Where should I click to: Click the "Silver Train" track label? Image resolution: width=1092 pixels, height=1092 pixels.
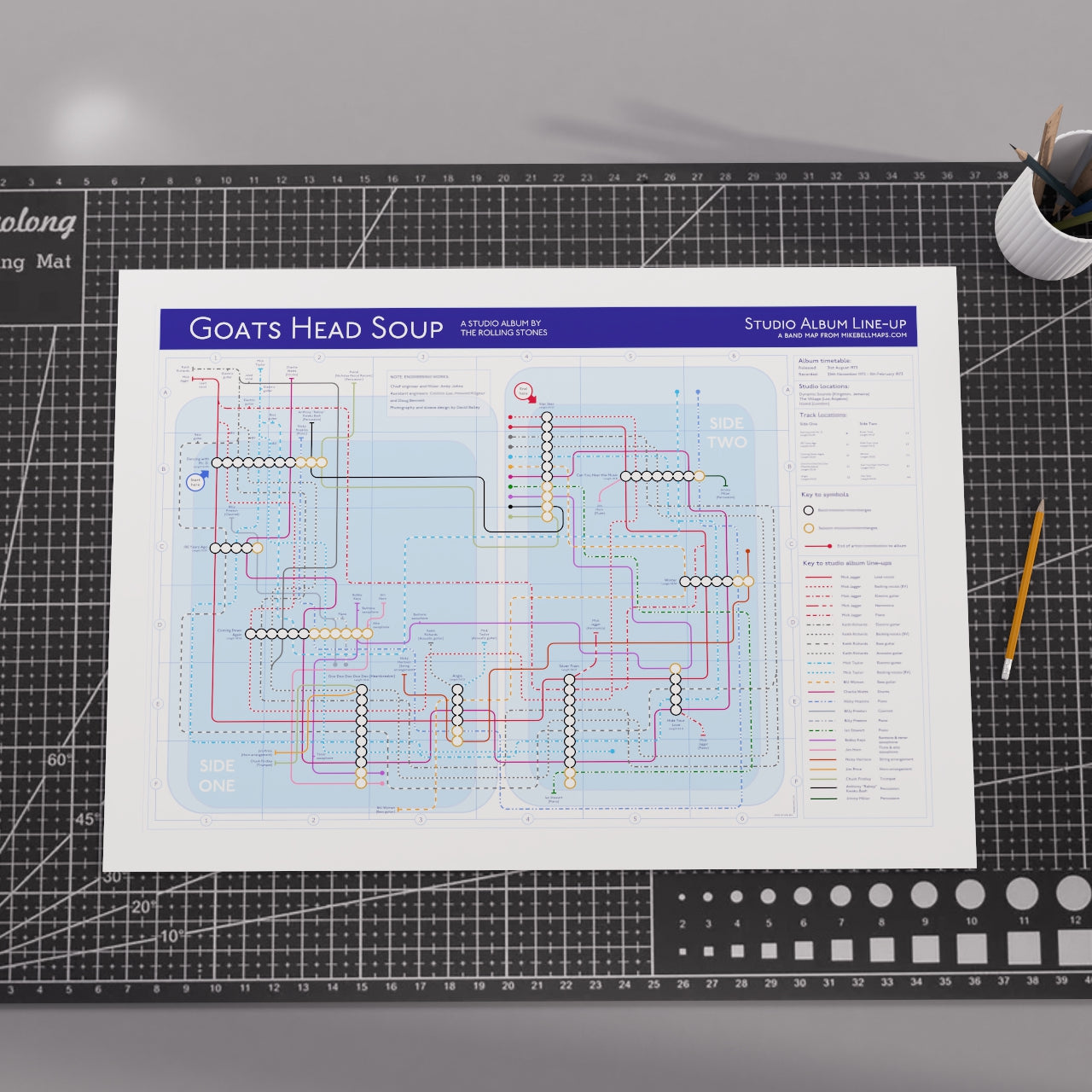569,665
